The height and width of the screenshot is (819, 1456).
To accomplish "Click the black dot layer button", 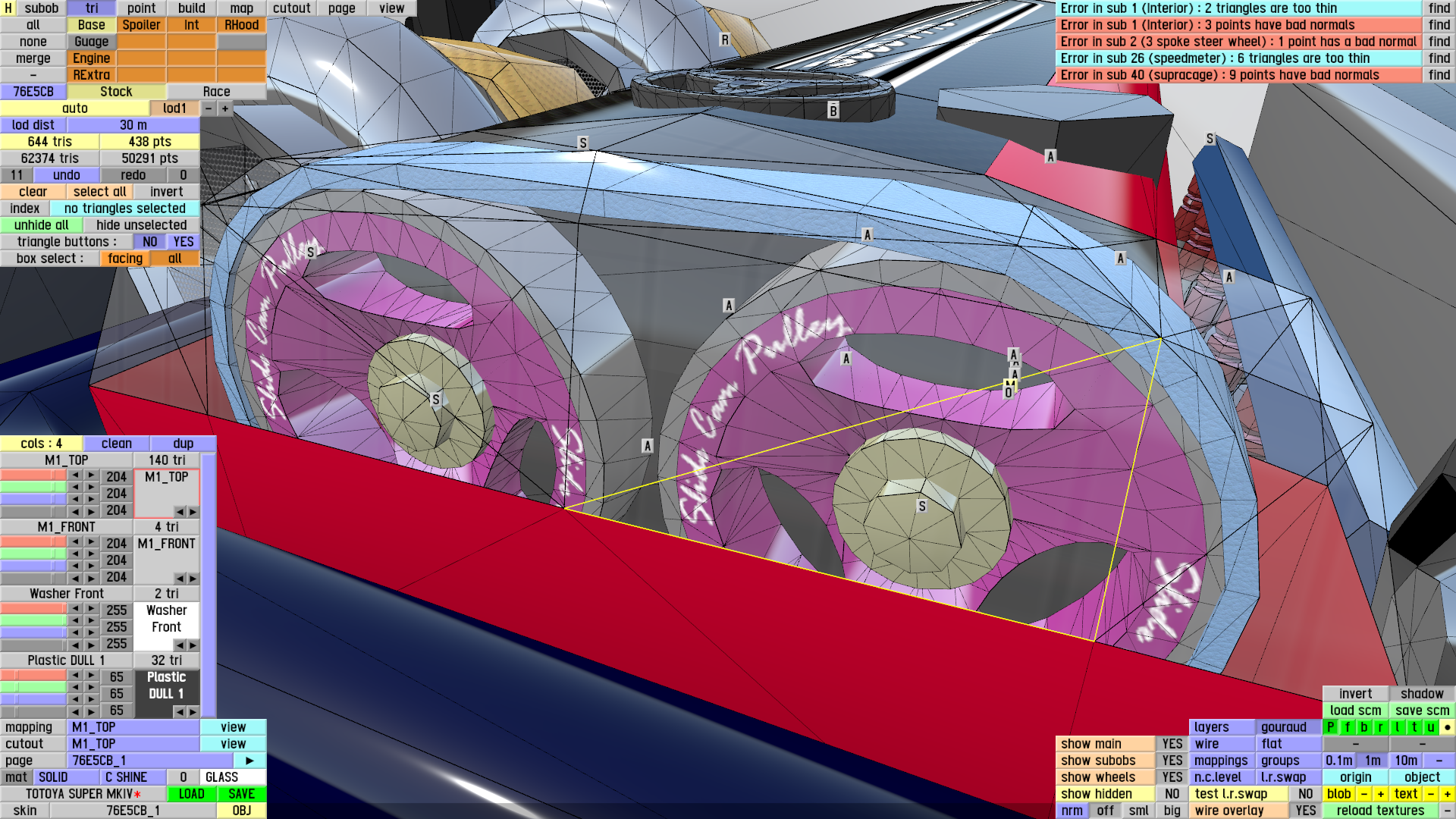I will click(1447, 727).
